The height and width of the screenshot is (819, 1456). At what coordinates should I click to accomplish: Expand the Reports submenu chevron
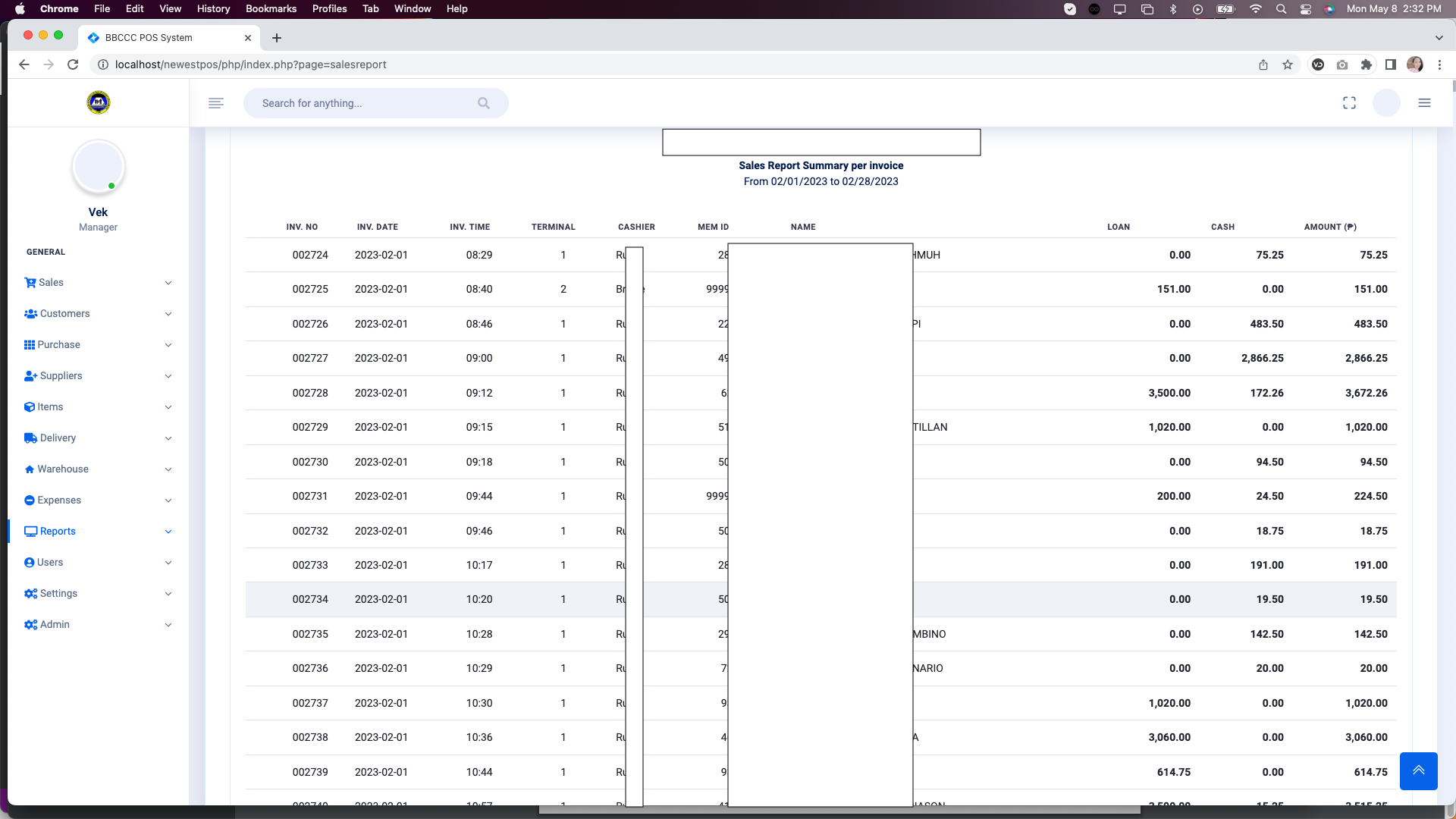point(168,532)
